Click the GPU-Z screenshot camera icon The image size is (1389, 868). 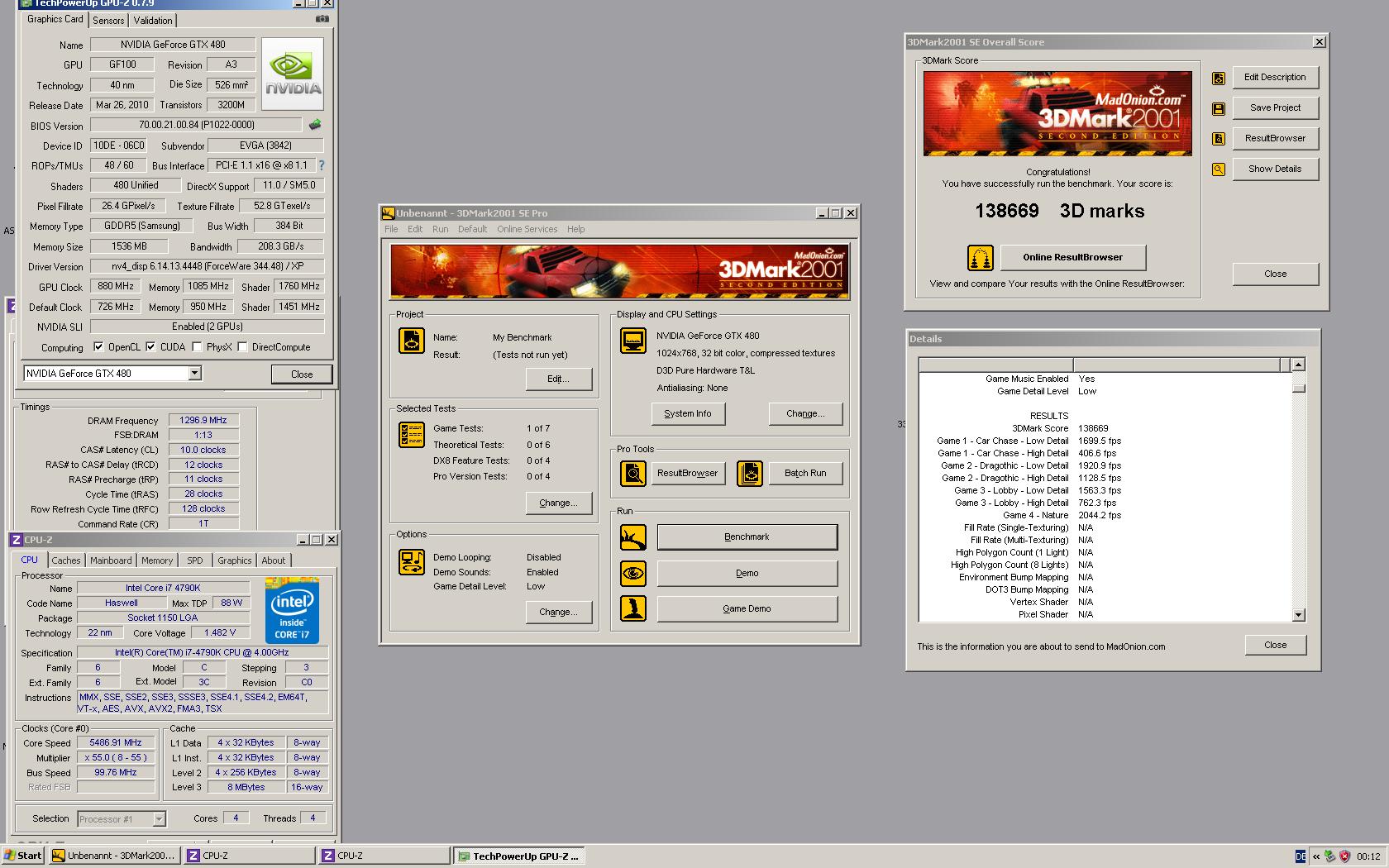(x=322, y=19)
